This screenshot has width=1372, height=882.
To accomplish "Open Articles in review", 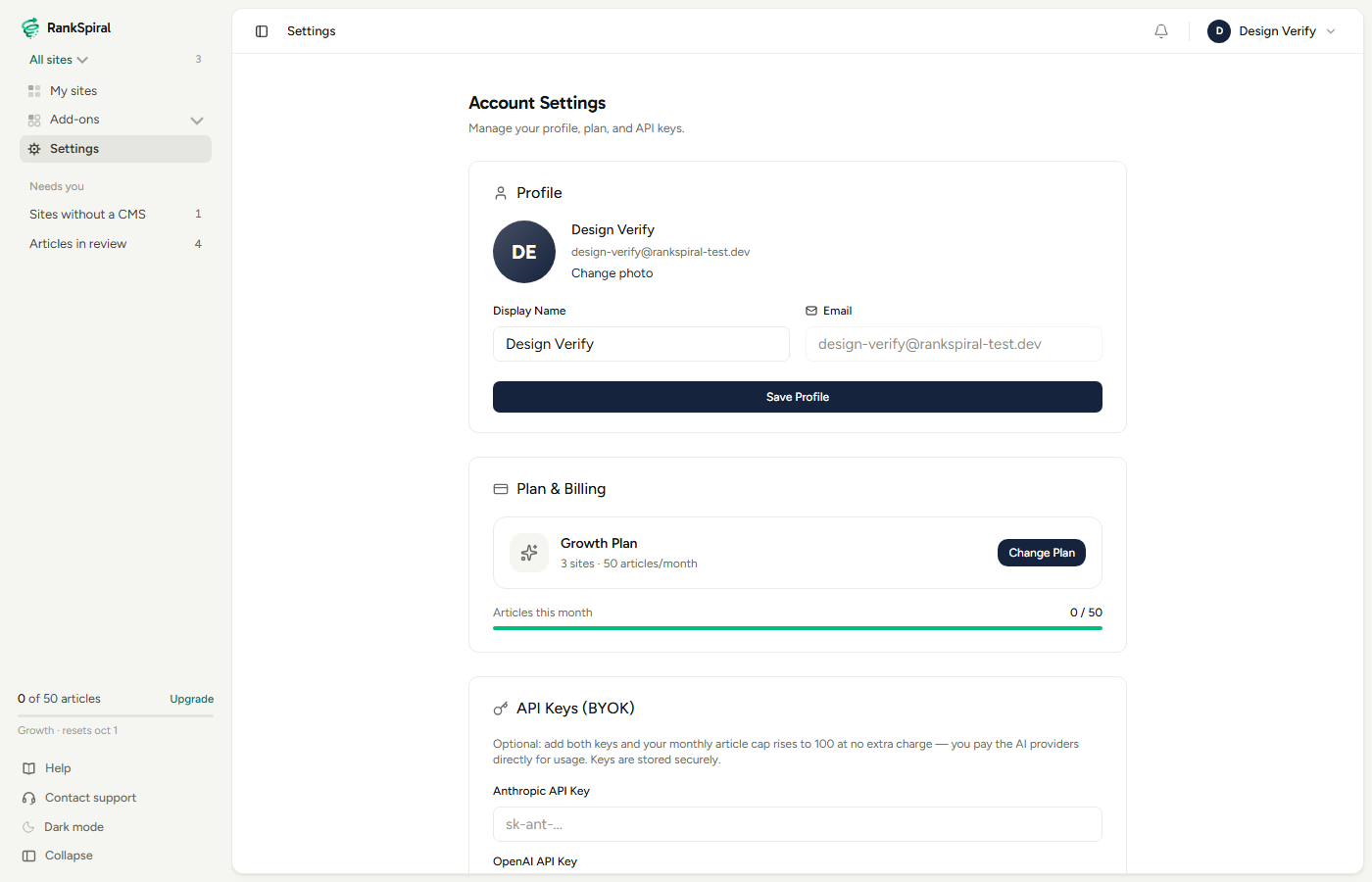I will point(116,244).
